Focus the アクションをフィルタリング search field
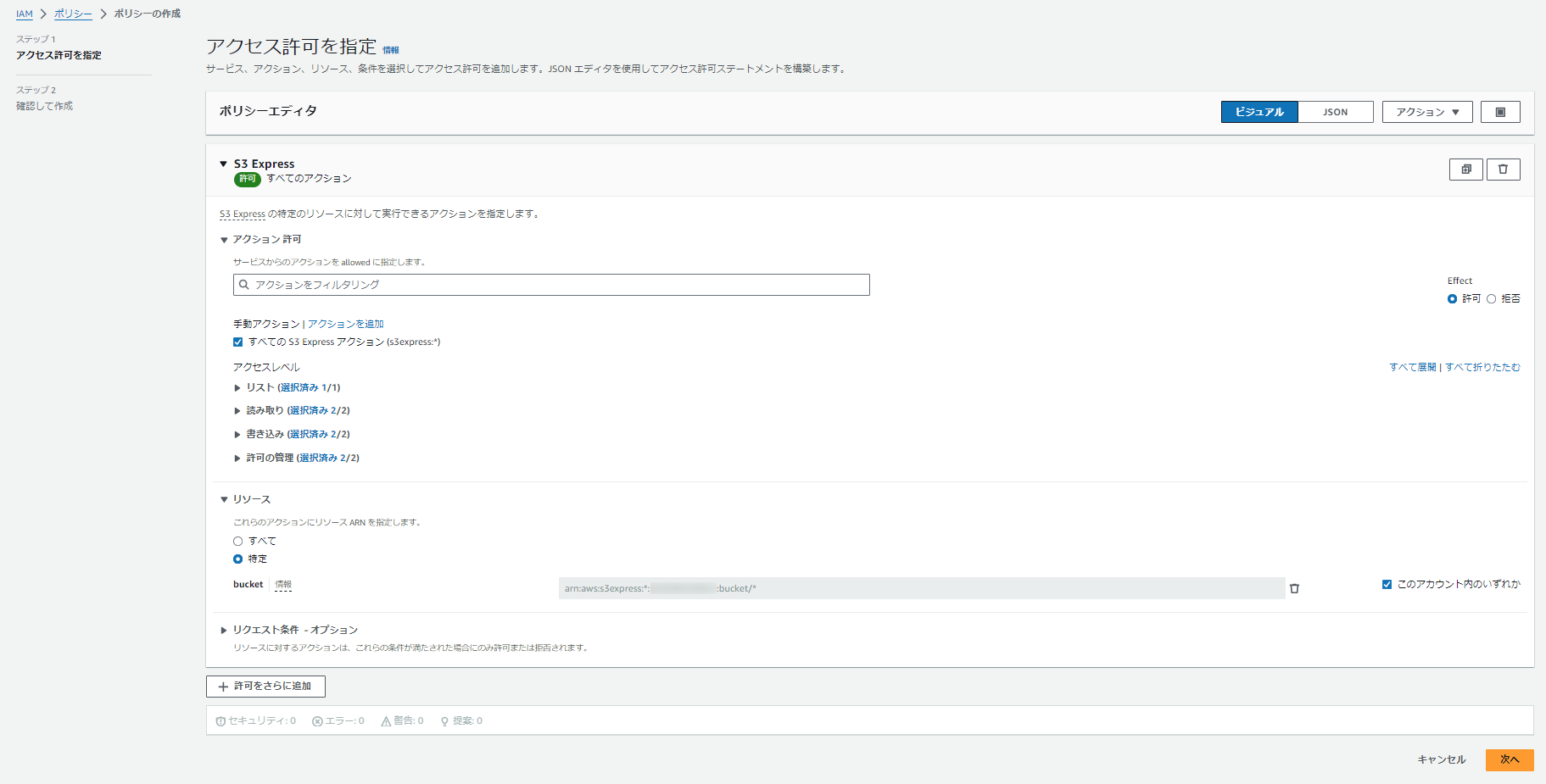Image resolution: width=1546 pixels, height=784 pixels. pos(551,285)
